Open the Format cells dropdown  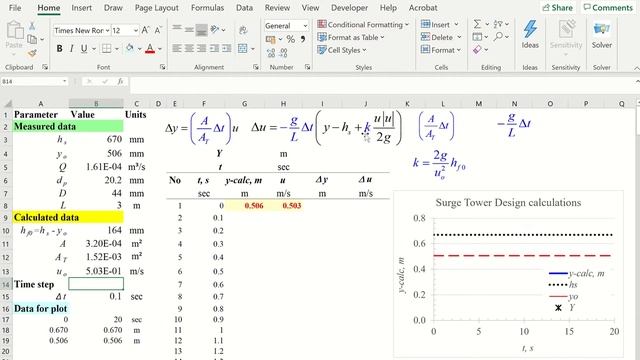[440, 50]
